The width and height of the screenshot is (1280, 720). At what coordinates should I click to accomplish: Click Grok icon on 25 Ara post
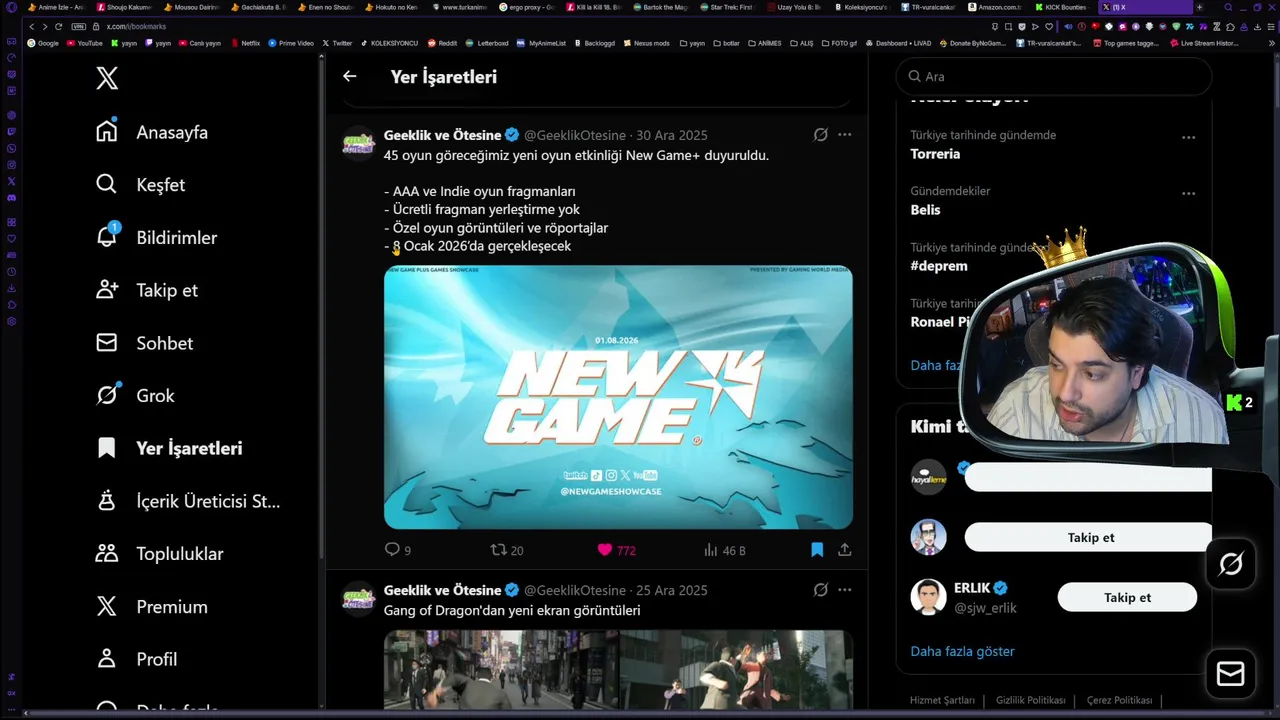click(x=820, y=590)
